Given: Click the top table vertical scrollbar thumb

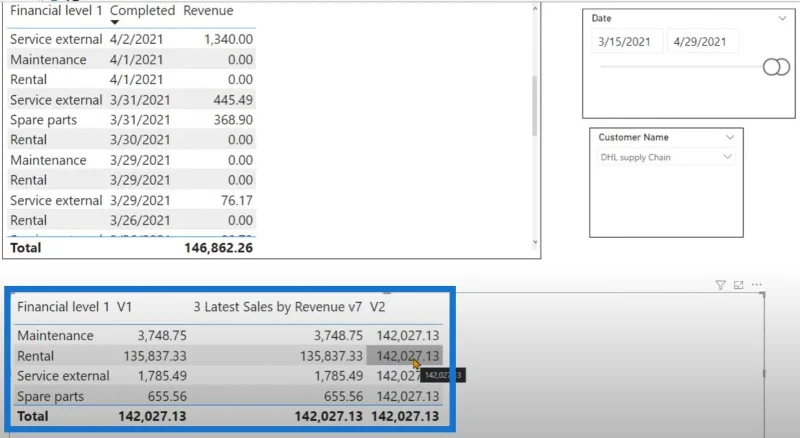Looking at the screenshot, I should click(535, 106).
